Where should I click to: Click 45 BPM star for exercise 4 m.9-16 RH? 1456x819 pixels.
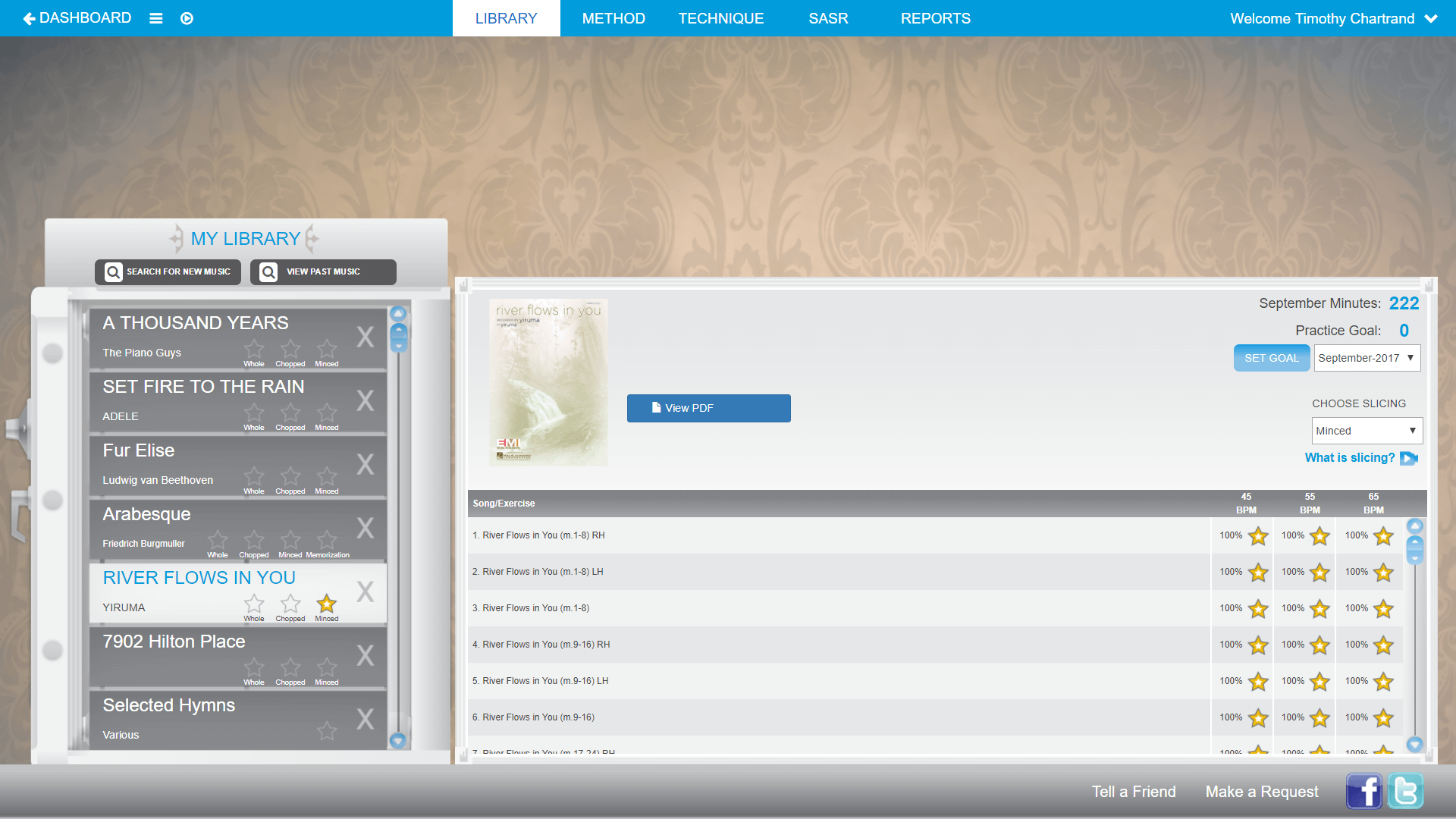(x=1258, y=645)
